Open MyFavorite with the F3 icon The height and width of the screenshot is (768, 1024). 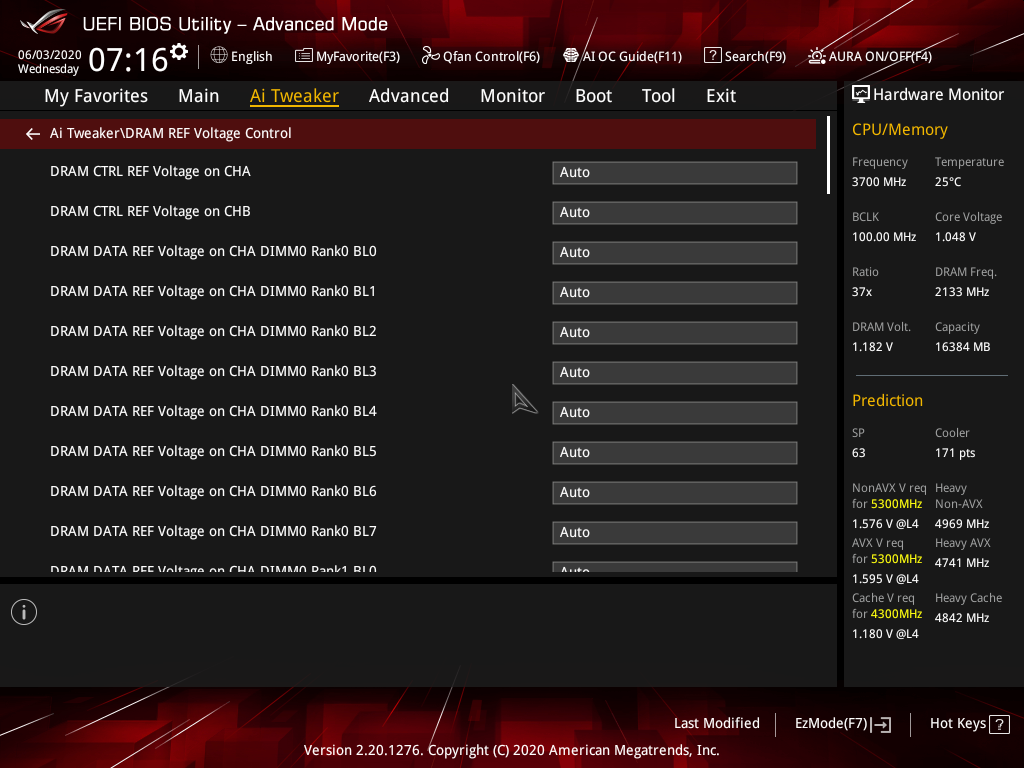[x=347, y=56]
